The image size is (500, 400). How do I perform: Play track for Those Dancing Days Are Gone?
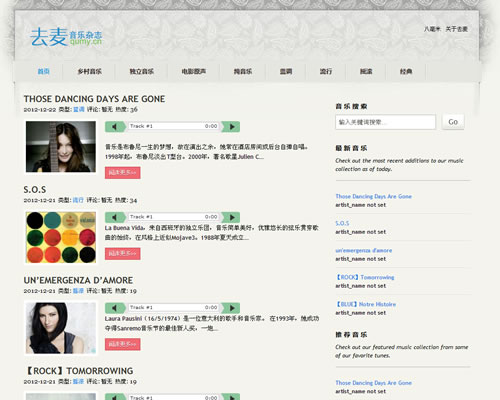tap(232, 127)
